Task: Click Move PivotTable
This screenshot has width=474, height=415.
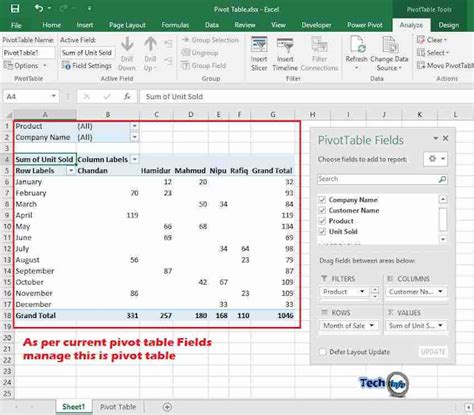Action: tap(445, 65)
